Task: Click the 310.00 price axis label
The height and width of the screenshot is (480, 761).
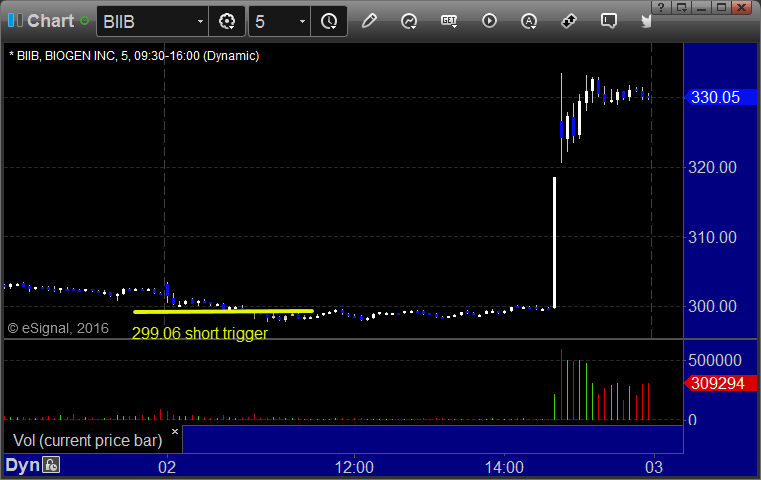Action: coord(712,237)
